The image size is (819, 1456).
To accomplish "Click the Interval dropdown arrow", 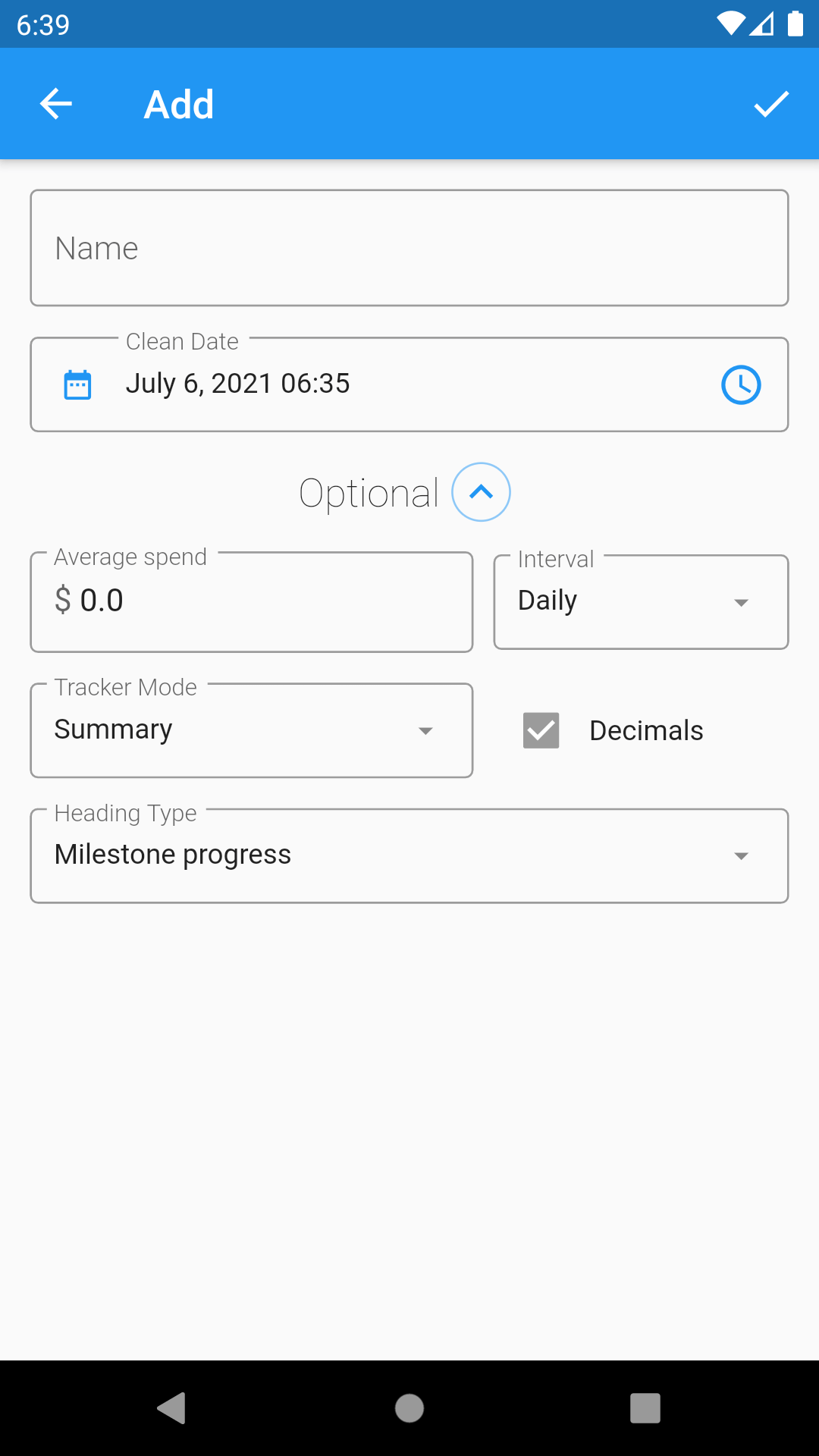I will tap(741, 602).
